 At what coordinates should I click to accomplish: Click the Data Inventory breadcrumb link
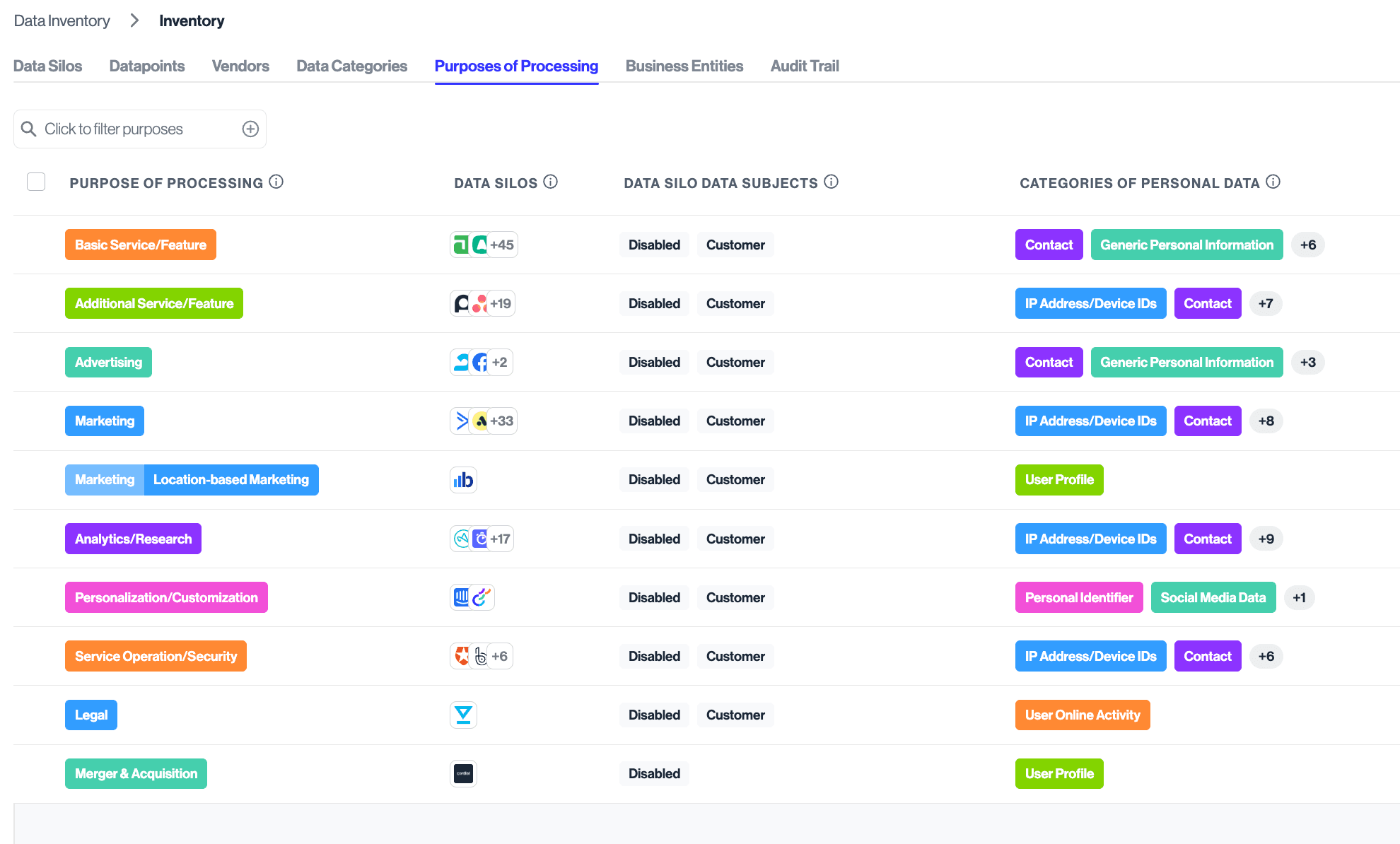tap(62, 21)
